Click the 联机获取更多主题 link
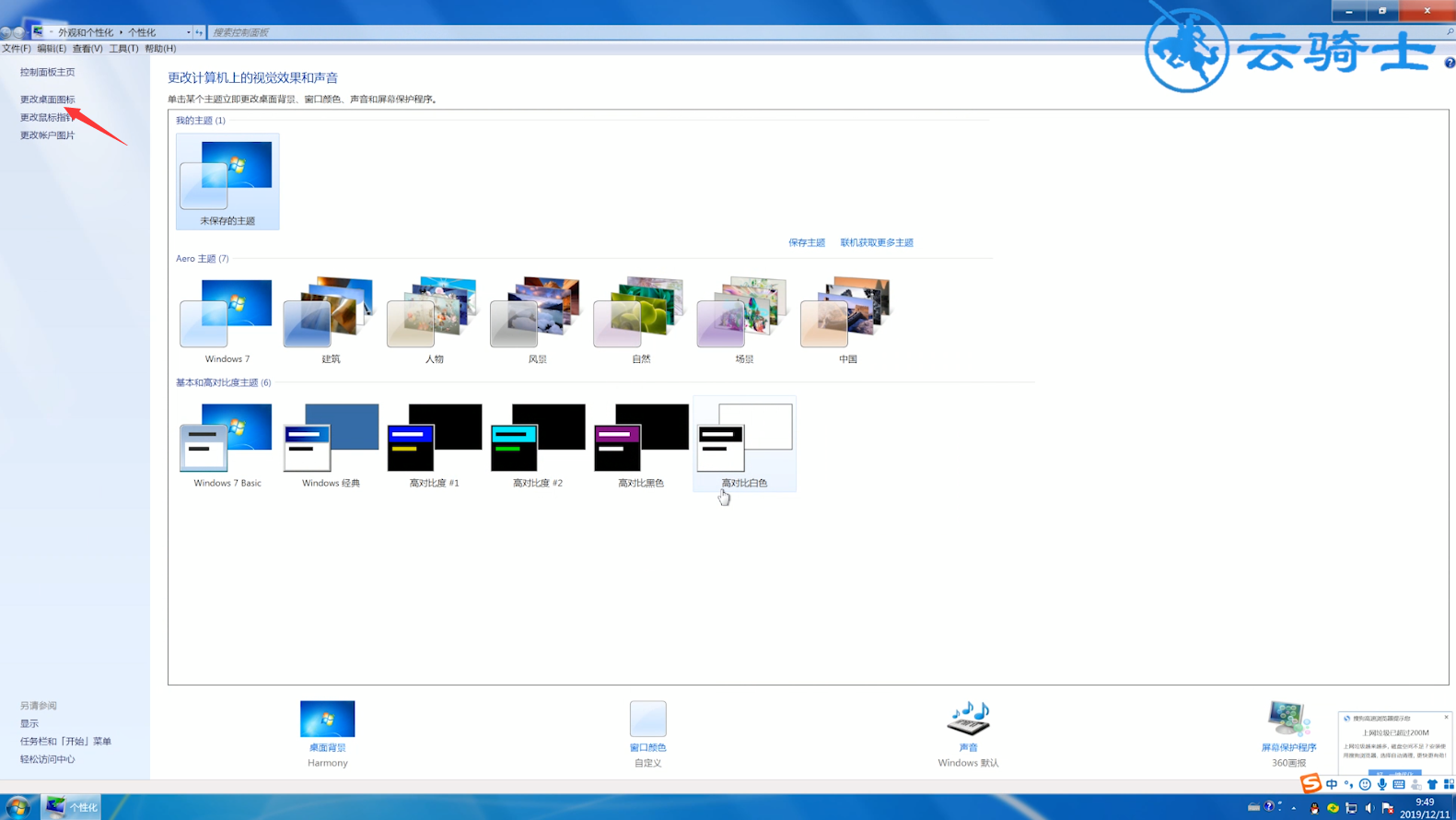Image resolution: width=1456 pixels, height=820 pixels. (877, 242)
